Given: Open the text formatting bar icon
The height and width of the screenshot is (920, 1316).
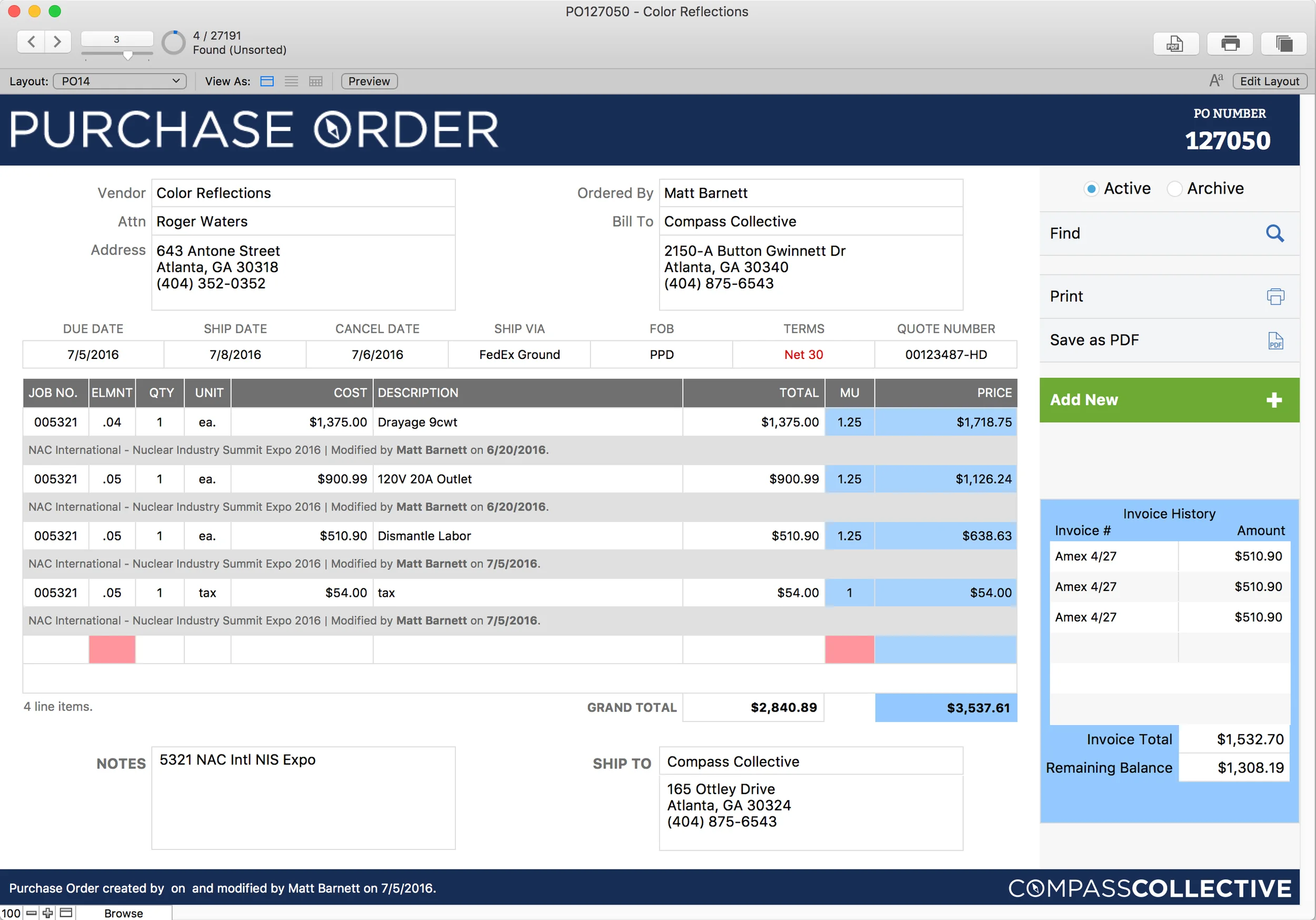Looking at the screenshot, I should 1217,81.
